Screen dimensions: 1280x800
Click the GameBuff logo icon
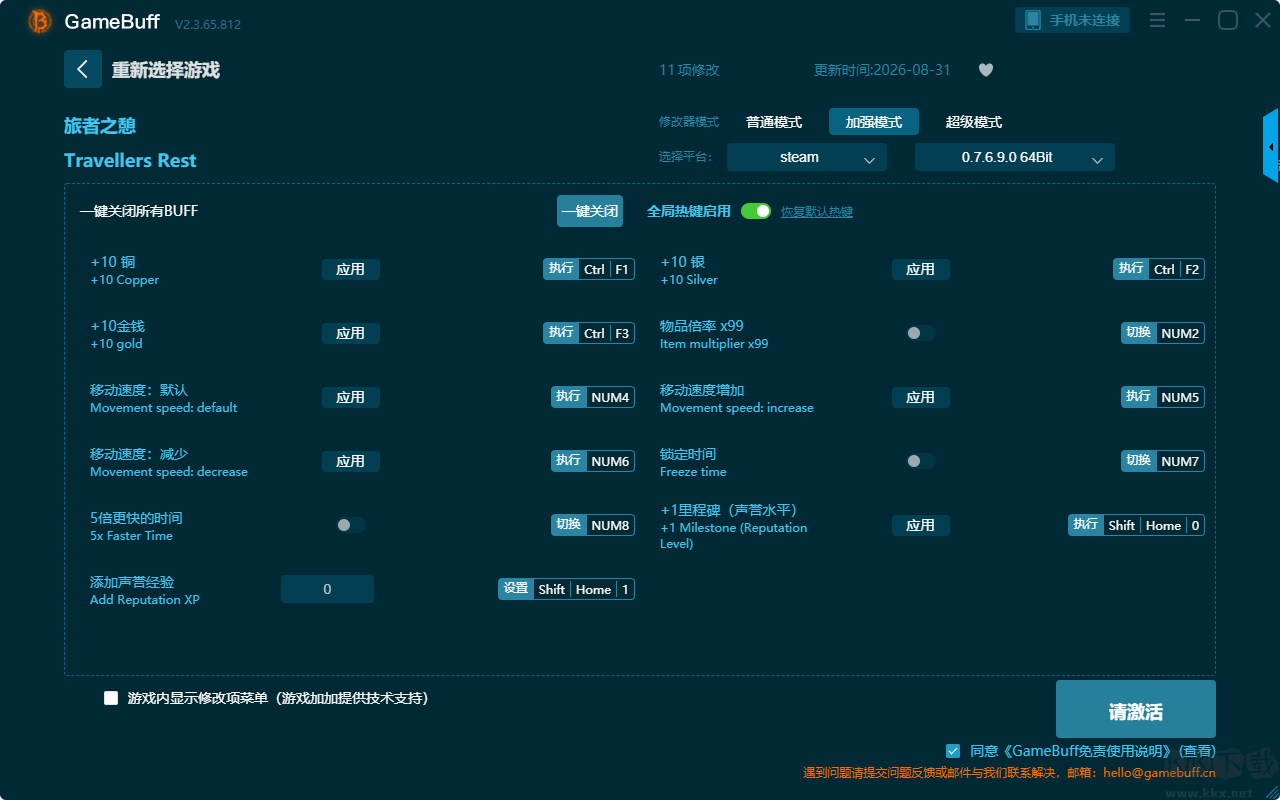[40, 21]
